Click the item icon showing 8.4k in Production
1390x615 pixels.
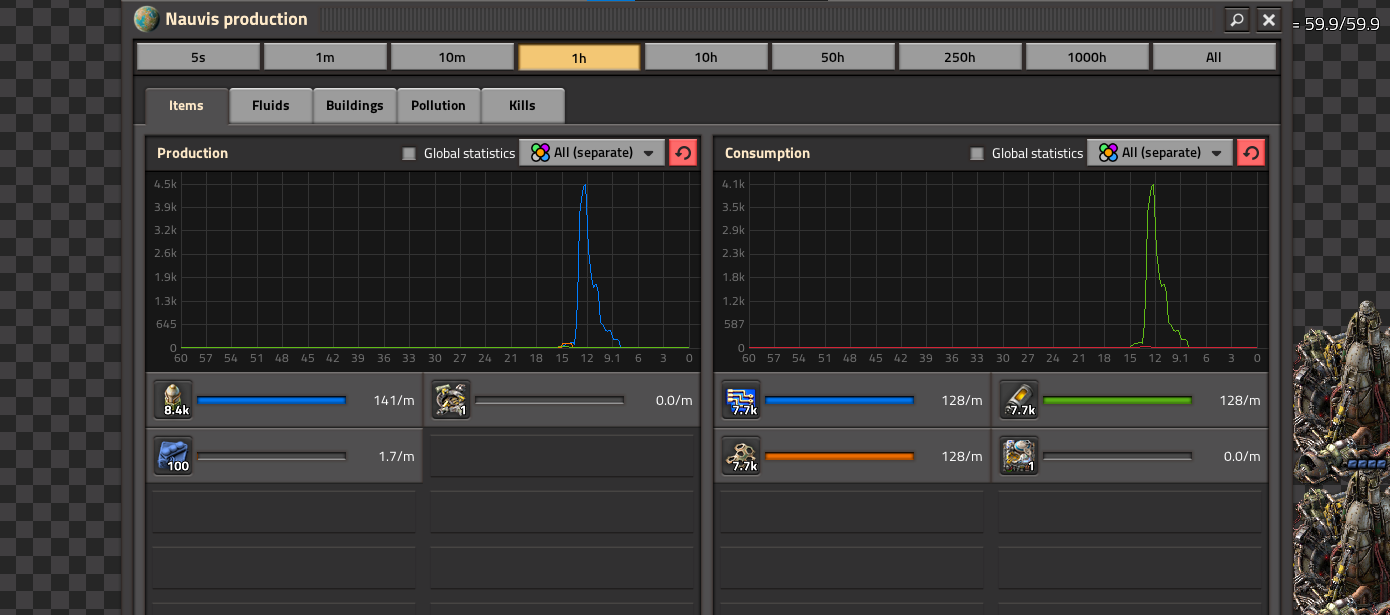(174, 400)
